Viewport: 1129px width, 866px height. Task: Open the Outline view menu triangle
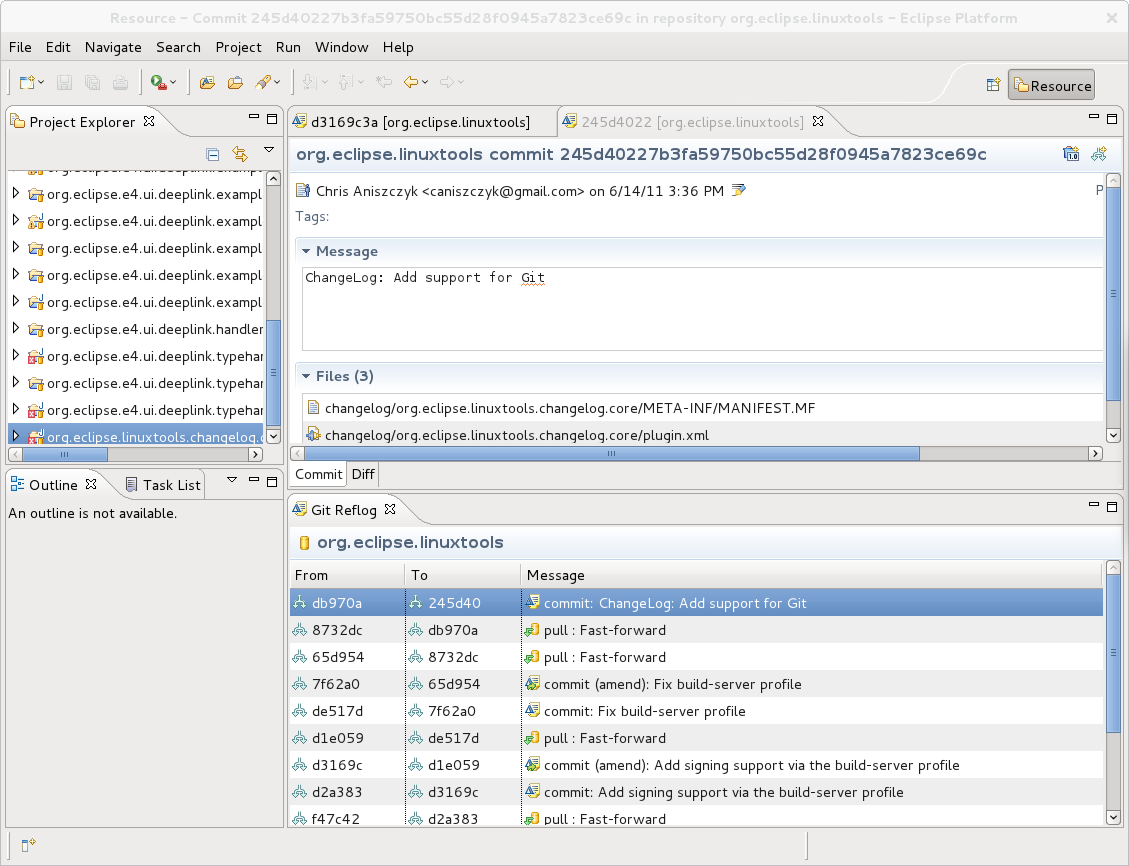tap(232, 479)
